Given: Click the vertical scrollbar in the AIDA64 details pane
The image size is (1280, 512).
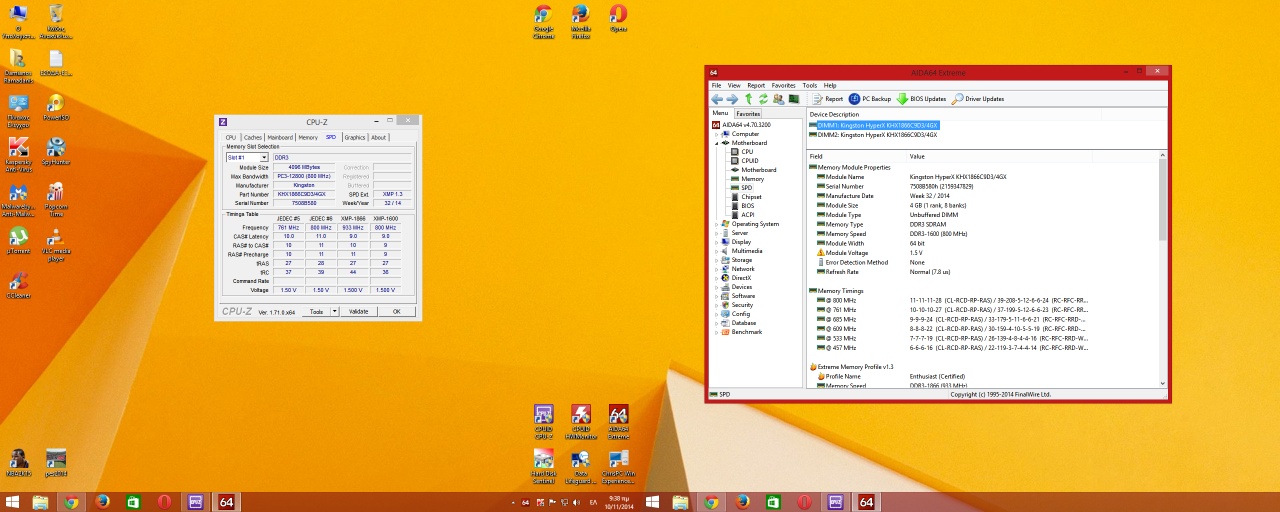Looking at the screenshot, I should coord(1163,270).
